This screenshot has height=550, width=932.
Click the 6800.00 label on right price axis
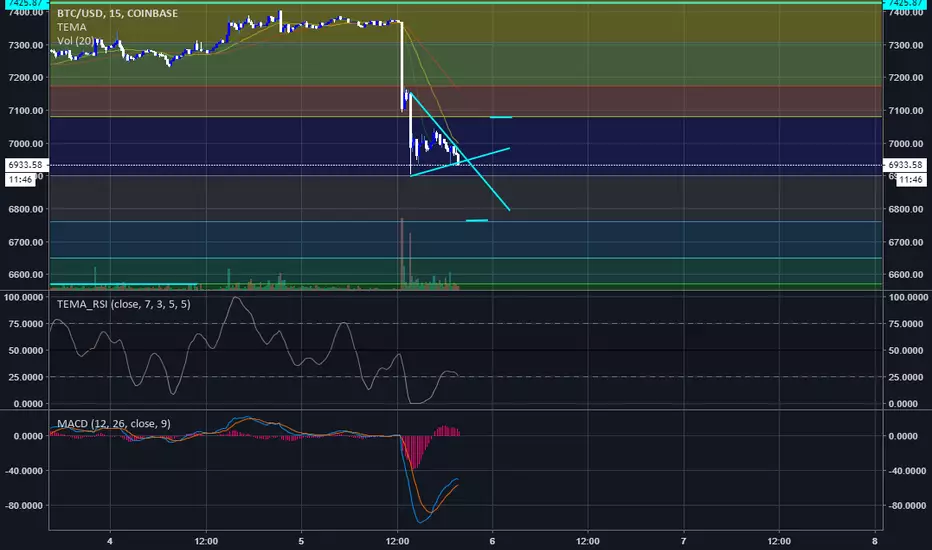coord(906,209)
